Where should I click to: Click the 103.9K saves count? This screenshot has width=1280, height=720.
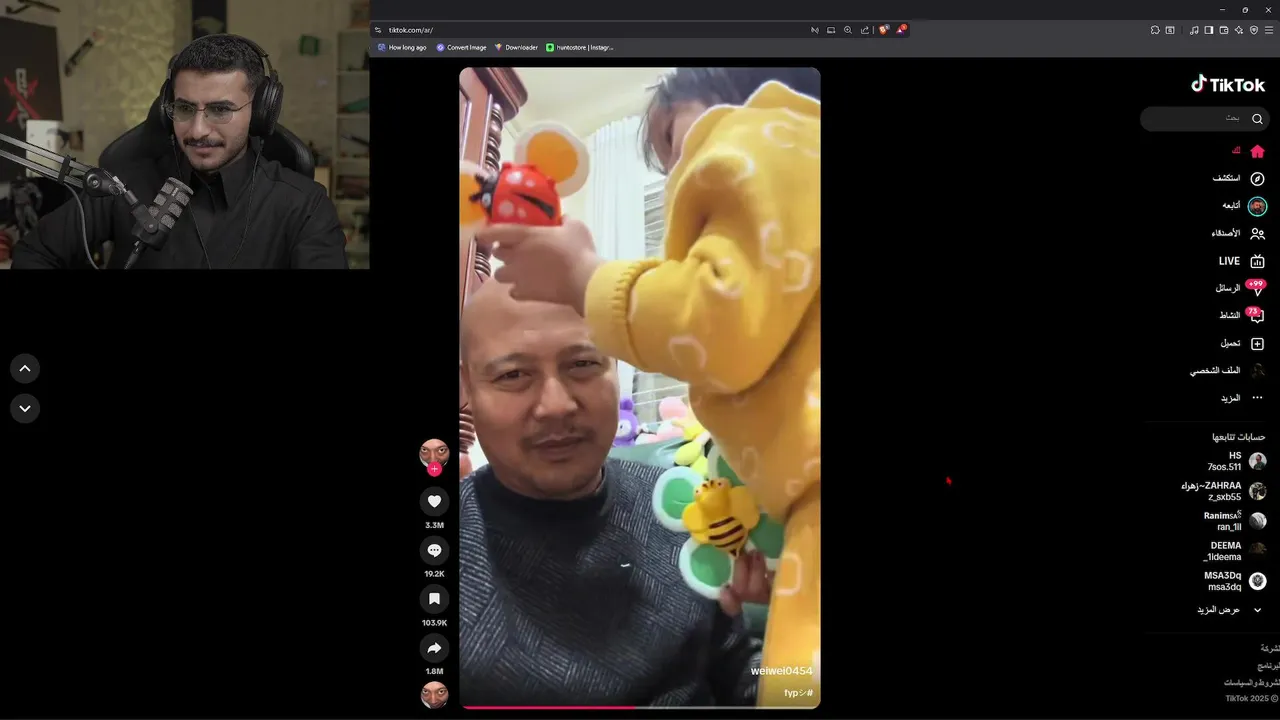pos(434,623)
